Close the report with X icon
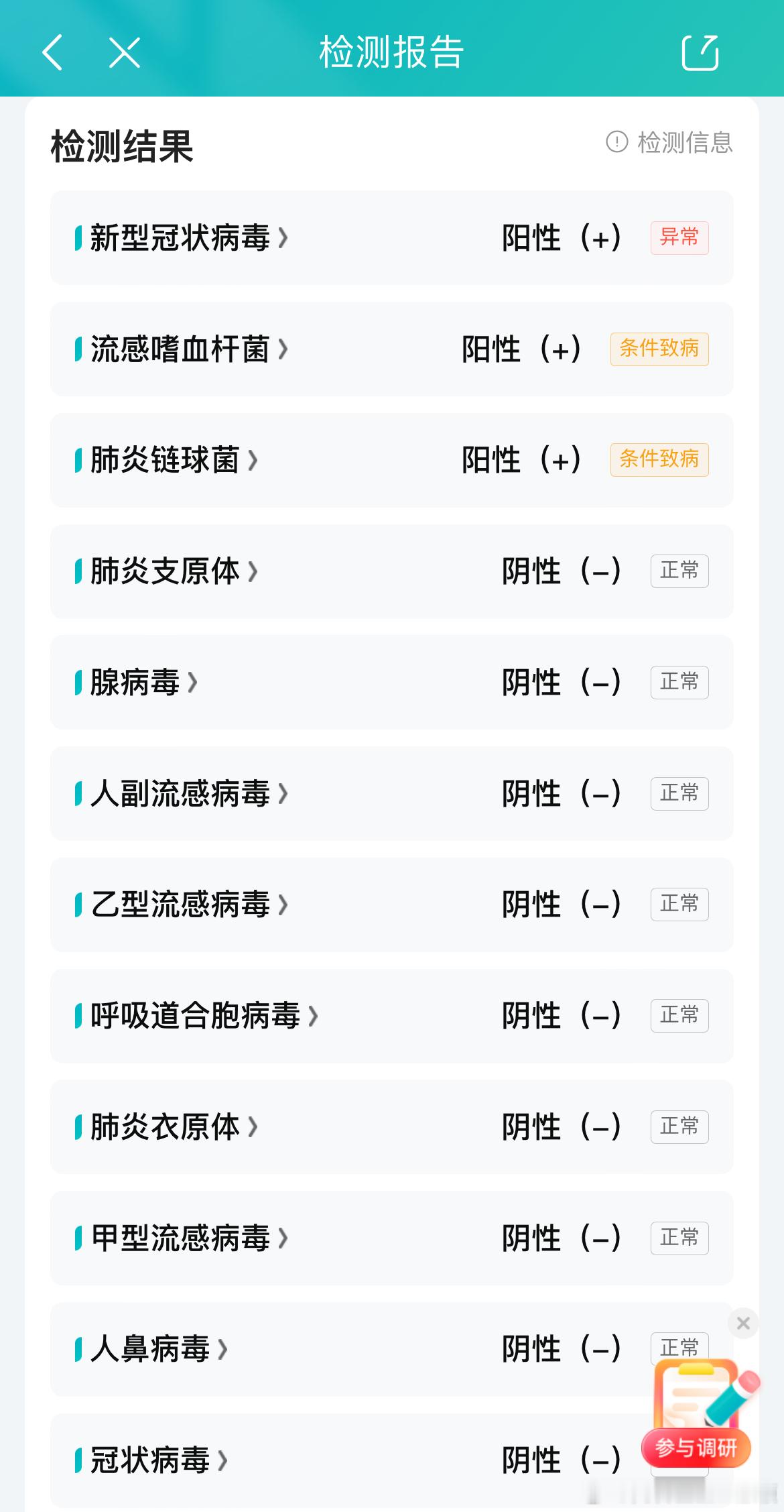The image size is (784, 1512). pos(125,52)
